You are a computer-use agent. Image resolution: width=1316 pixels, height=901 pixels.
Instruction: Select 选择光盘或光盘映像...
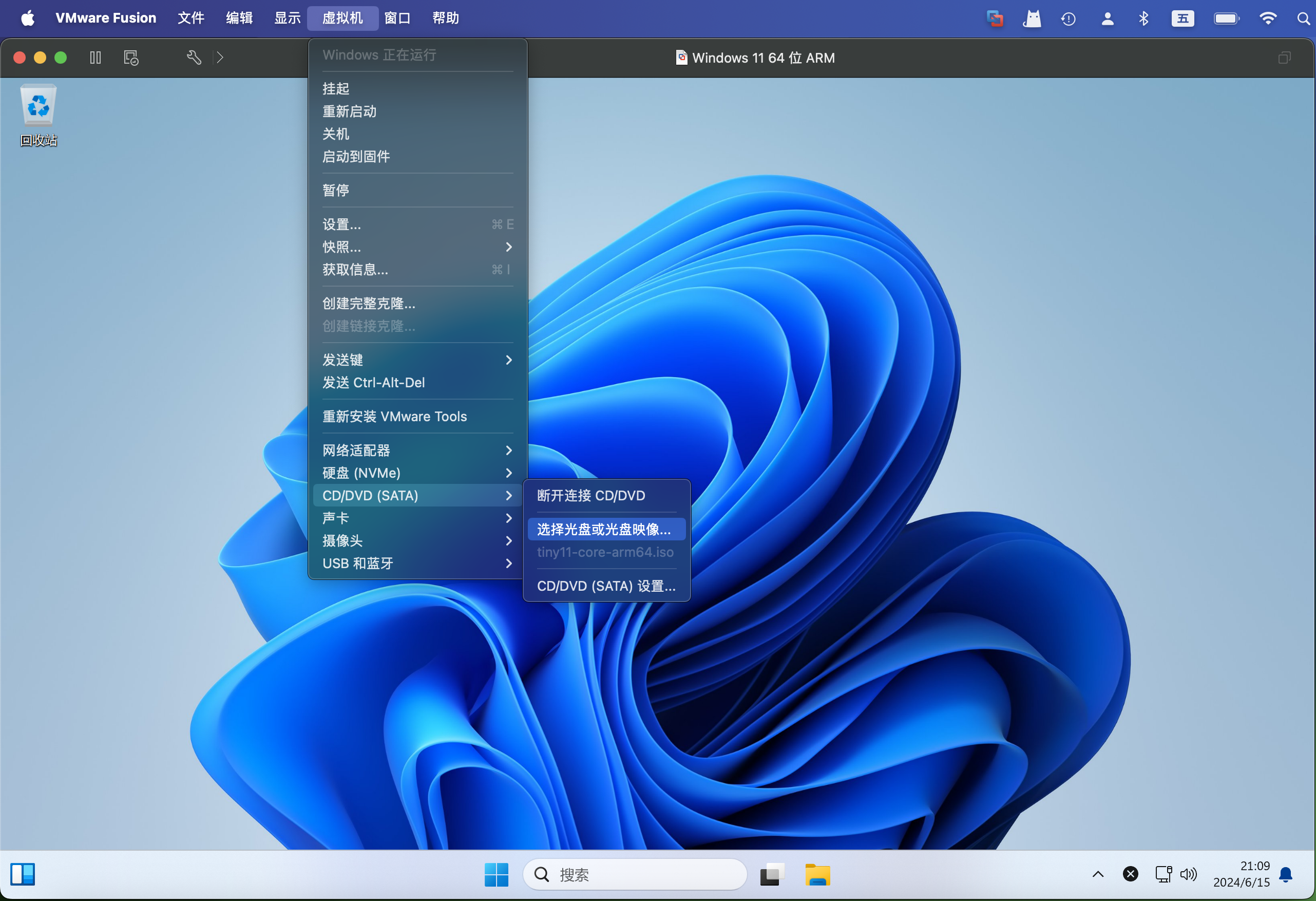(x=606, y=529)
